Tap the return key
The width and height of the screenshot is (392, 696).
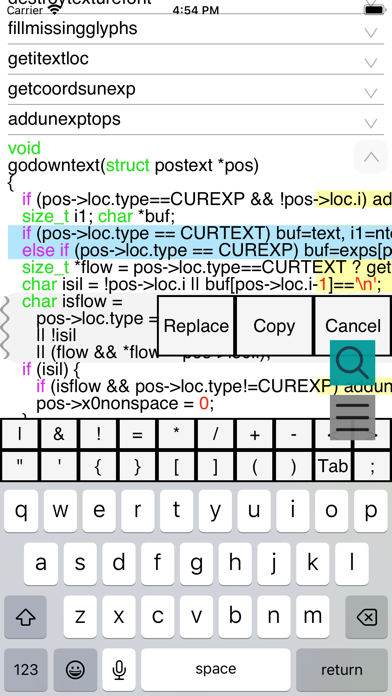coord(342,669)
